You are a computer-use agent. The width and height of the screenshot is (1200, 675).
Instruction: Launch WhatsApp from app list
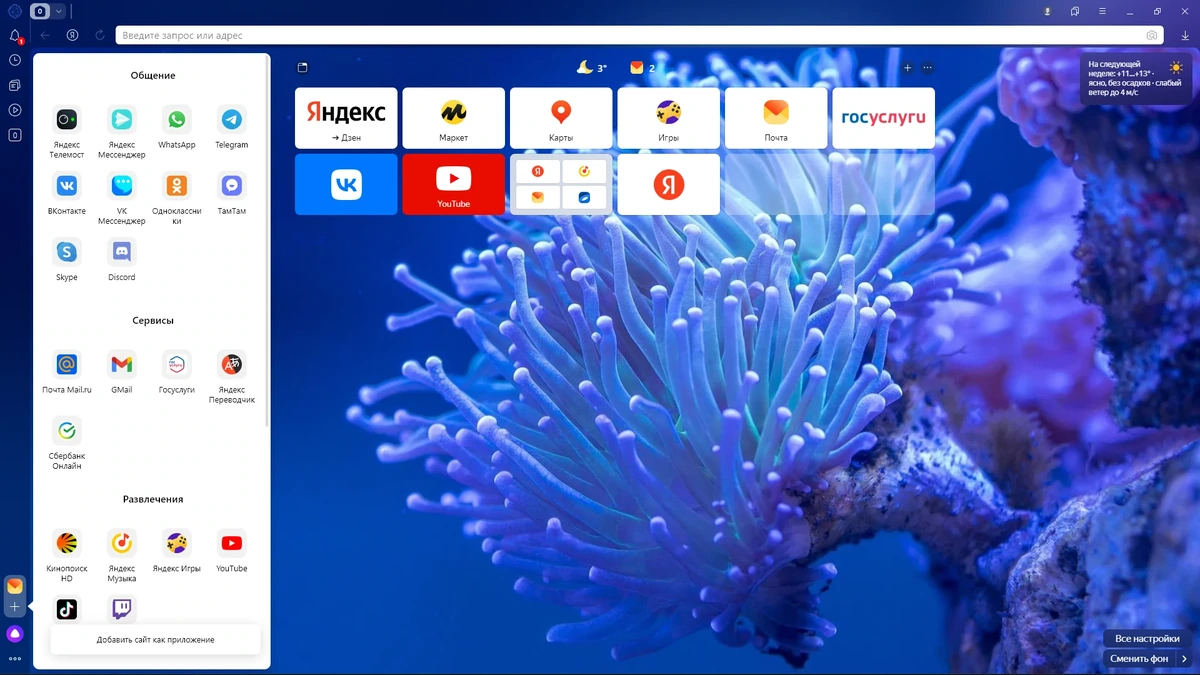177,127
